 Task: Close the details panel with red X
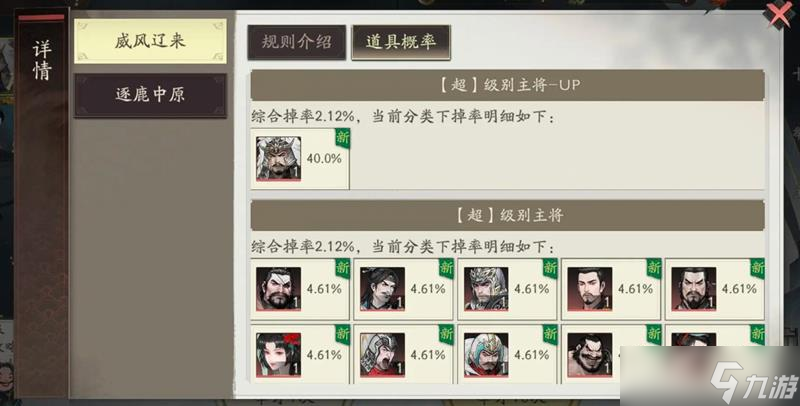(779, 15)
